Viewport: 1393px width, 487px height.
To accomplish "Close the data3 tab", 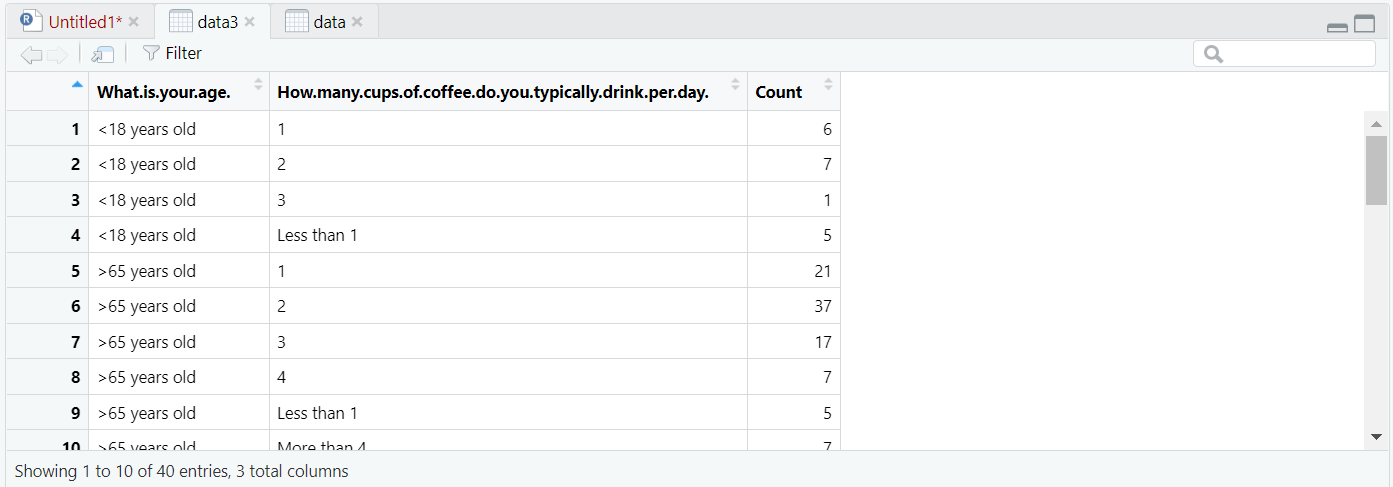I will pyautogui.click(x=250, y=22).
